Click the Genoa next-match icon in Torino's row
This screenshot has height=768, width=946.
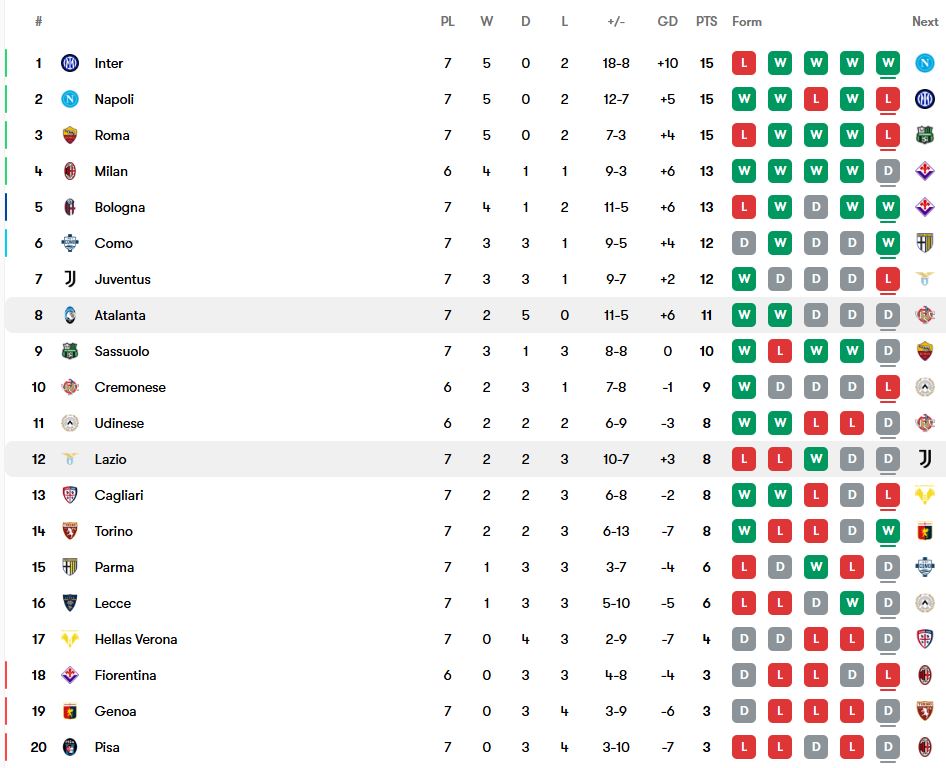(924, 531)
